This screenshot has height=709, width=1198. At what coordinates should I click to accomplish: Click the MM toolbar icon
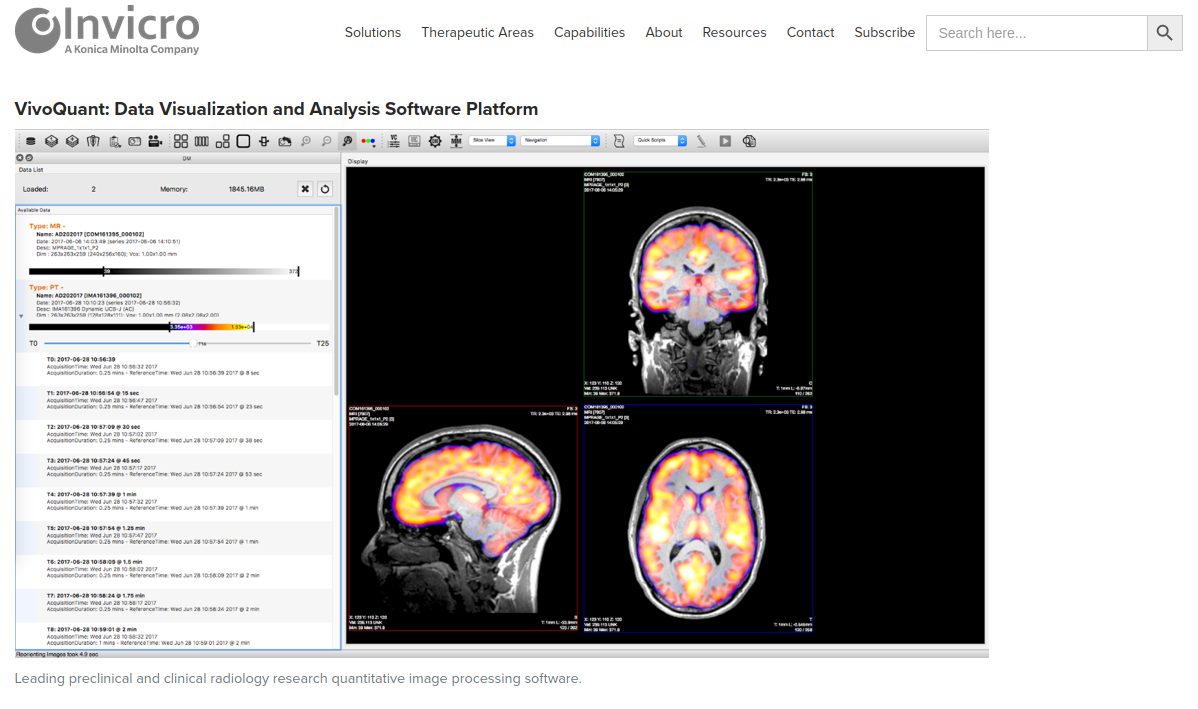pos(456,141)
